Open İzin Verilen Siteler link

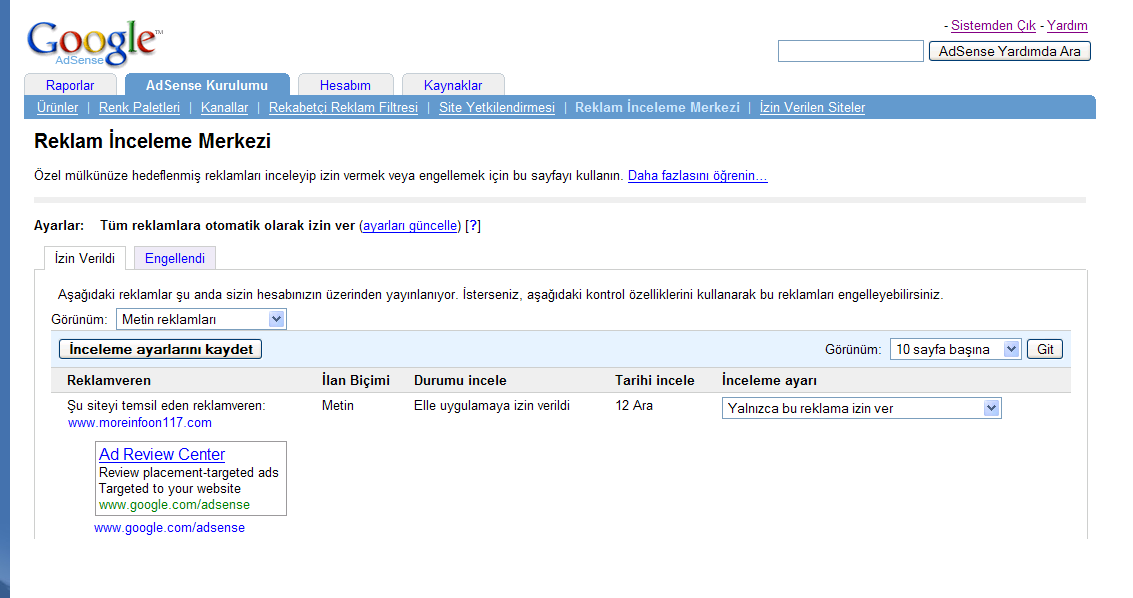(x=812, y=108)
